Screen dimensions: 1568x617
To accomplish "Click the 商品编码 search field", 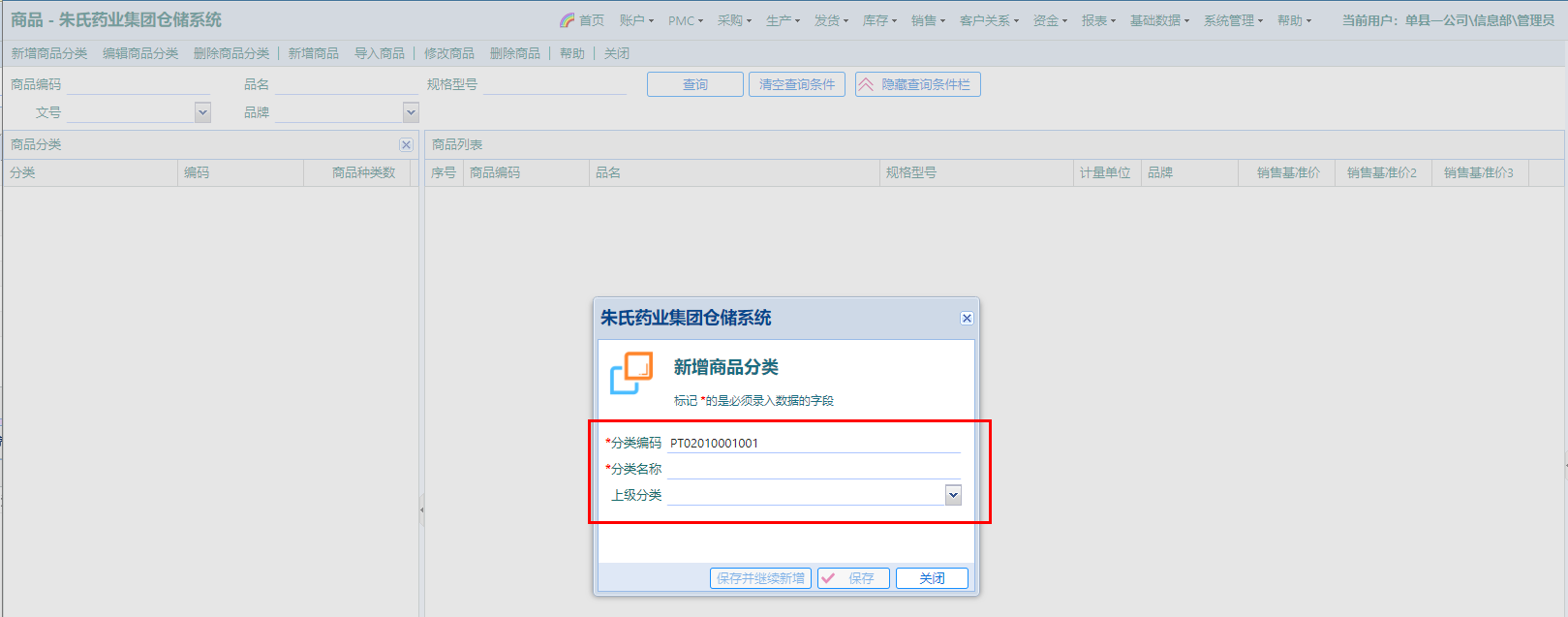I will tap(138, 85).
